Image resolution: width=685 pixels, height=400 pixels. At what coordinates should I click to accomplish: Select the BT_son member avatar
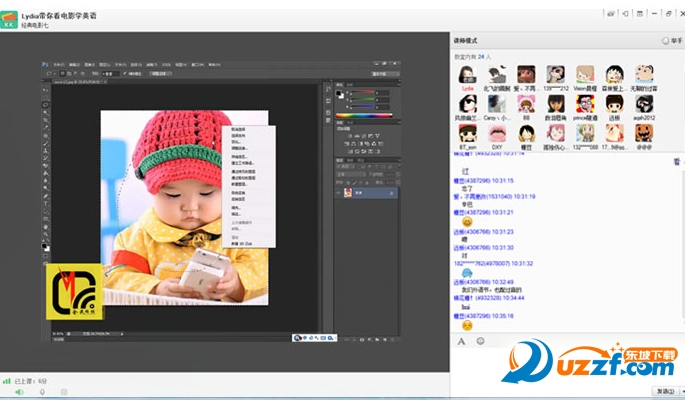click(467, 133)
